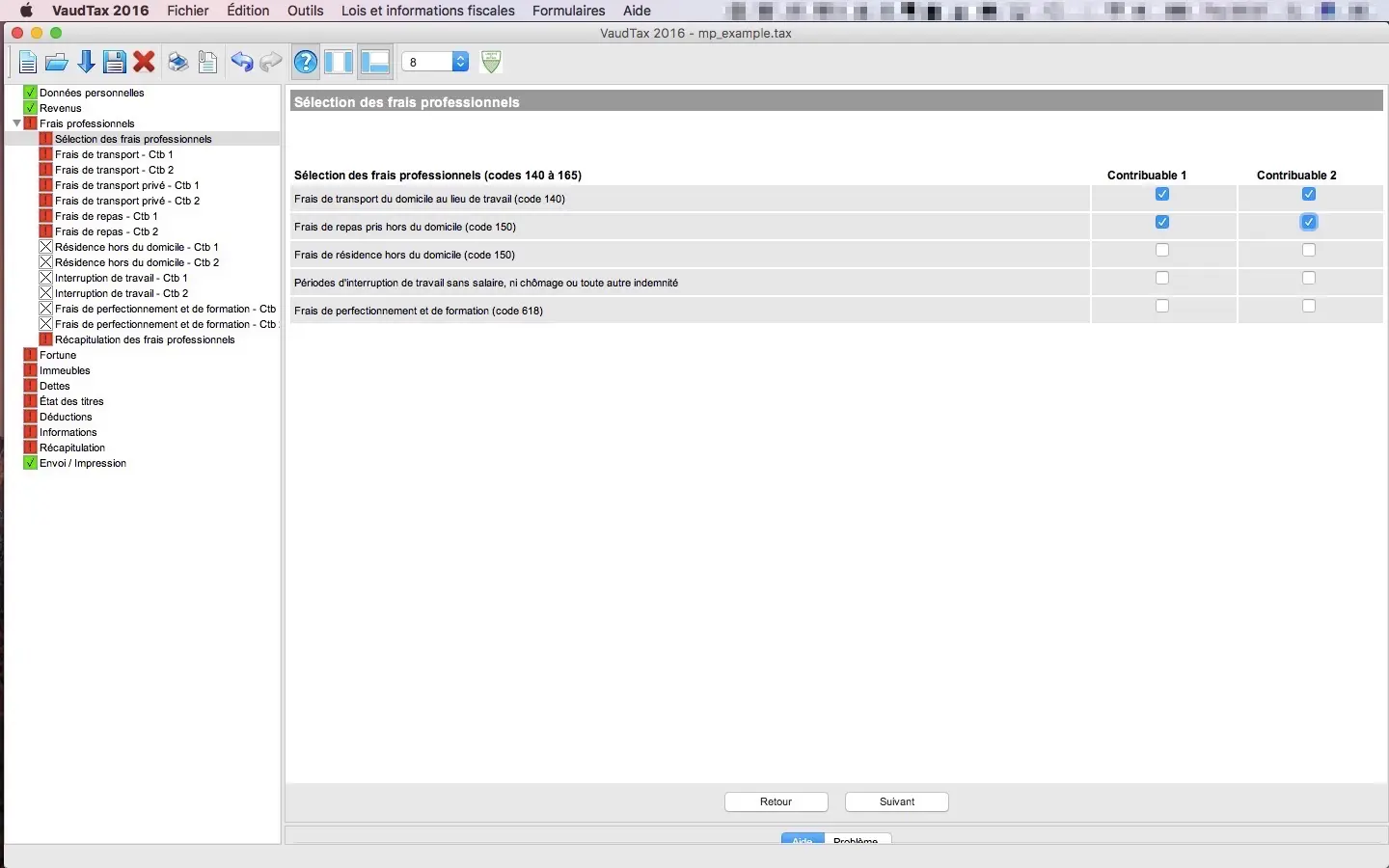Viewport: 1389px width, 868px height.
Task: Redo the last undone action
Action: click(x=271, y=63)
